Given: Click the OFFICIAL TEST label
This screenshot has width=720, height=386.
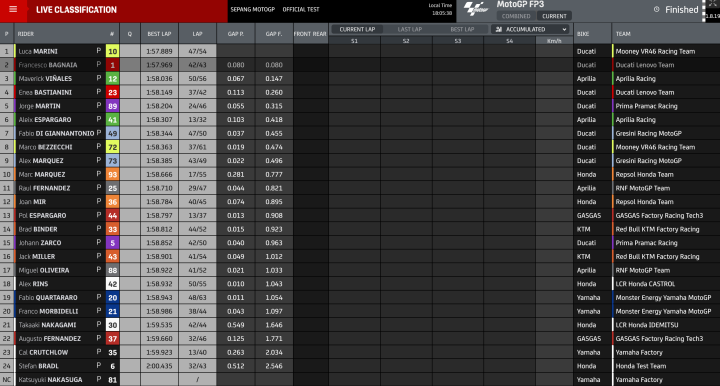Looking at the screenshot, I should (301, 9).
